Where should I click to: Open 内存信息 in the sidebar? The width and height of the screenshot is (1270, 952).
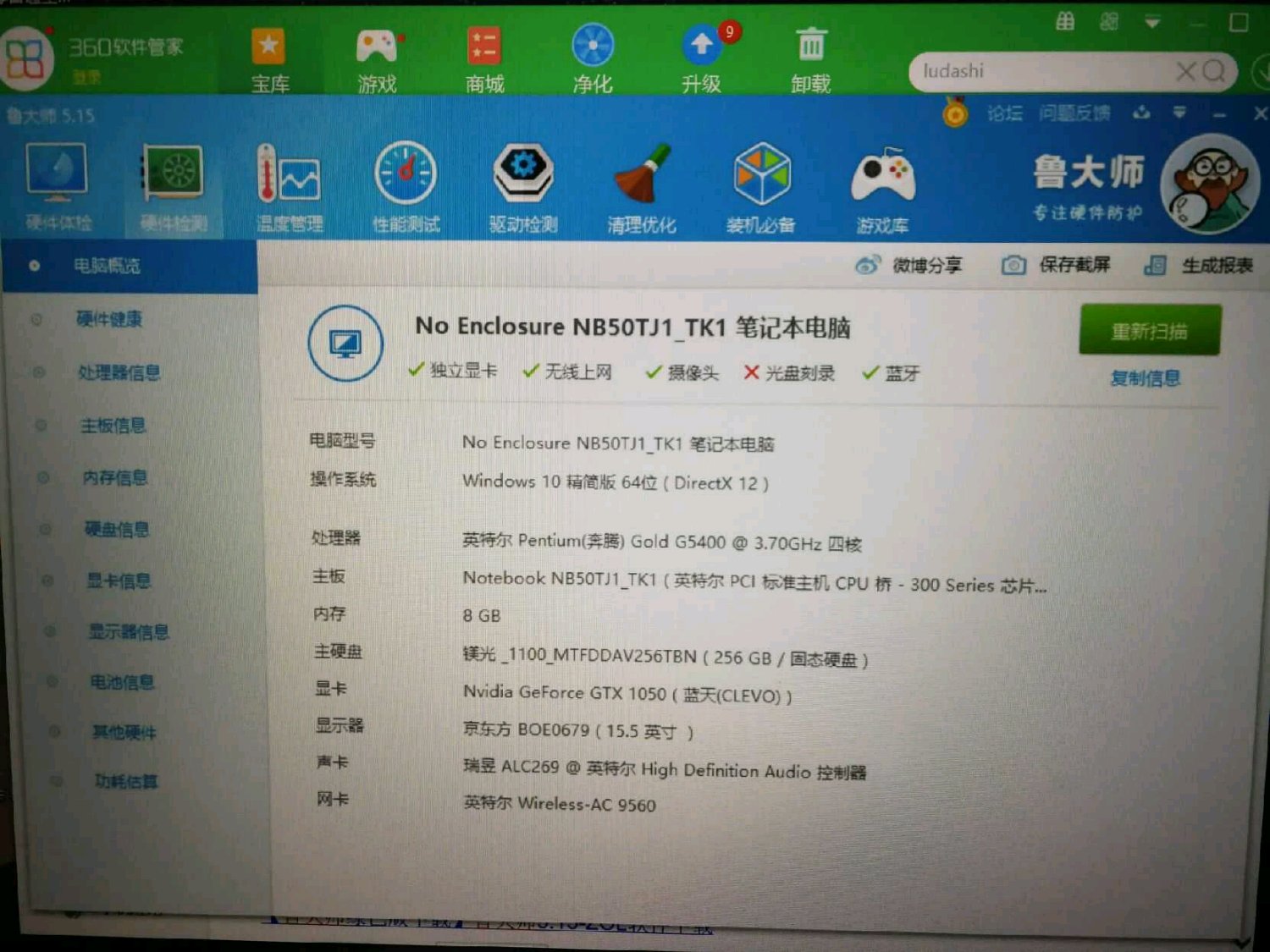[115, 477]
